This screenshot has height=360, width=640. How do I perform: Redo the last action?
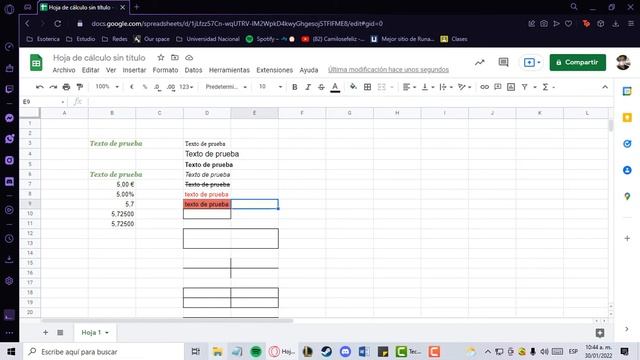click(x=53, y=87)
